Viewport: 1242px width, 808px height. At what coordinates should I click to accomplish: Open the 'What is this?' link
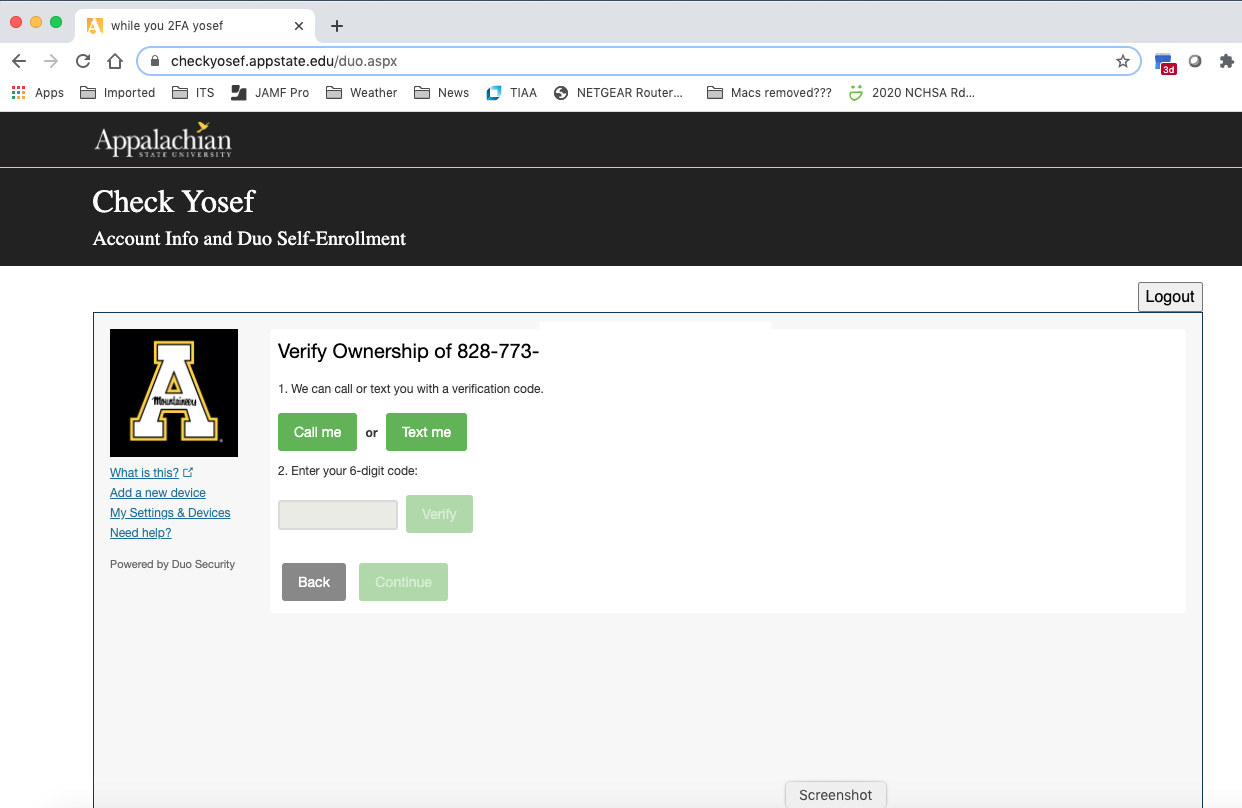[x=151, y=473]
